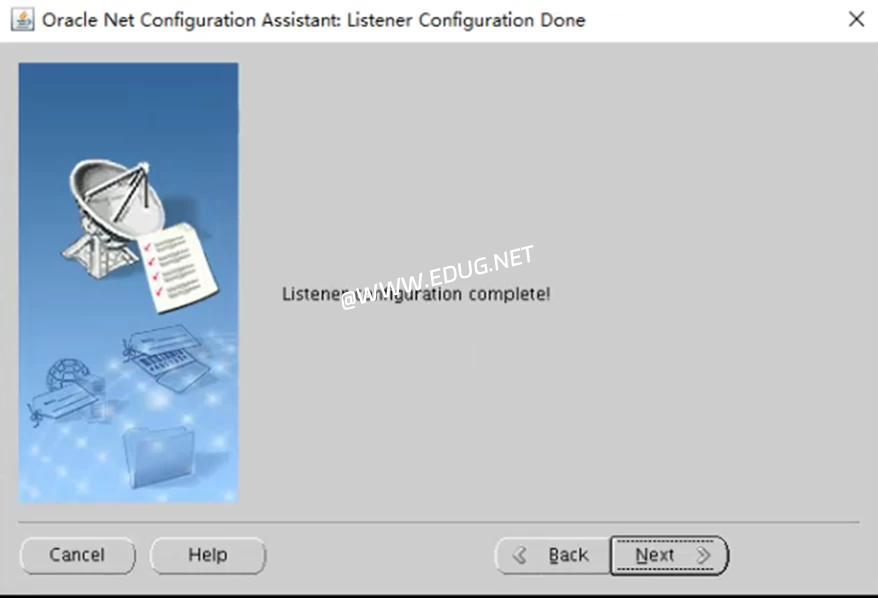
Task: Click the window title "Listener Configuration Done"
Action: [x=466, y=20]
